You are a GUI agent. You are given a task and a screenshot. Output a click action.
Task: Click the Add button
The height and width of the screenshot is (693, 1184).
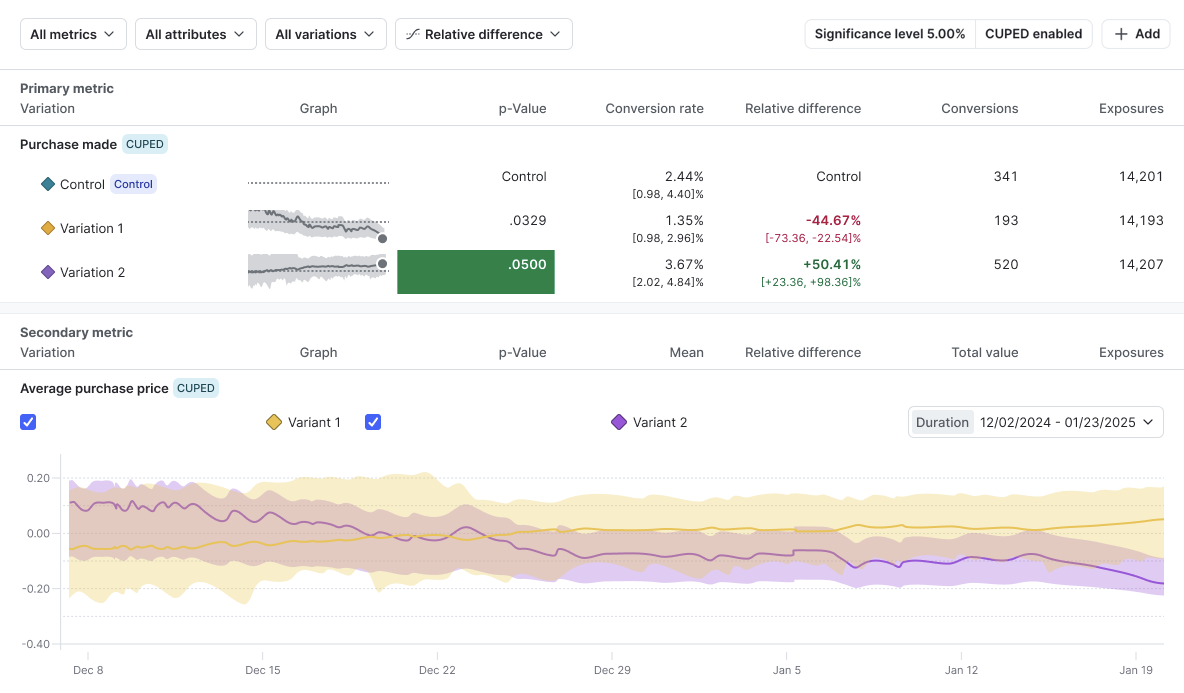pos(1136,34)
